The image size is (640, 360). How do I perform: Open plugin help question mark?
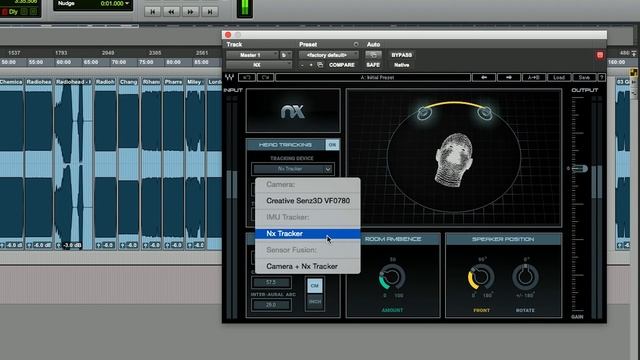click(x=601, y=77)
